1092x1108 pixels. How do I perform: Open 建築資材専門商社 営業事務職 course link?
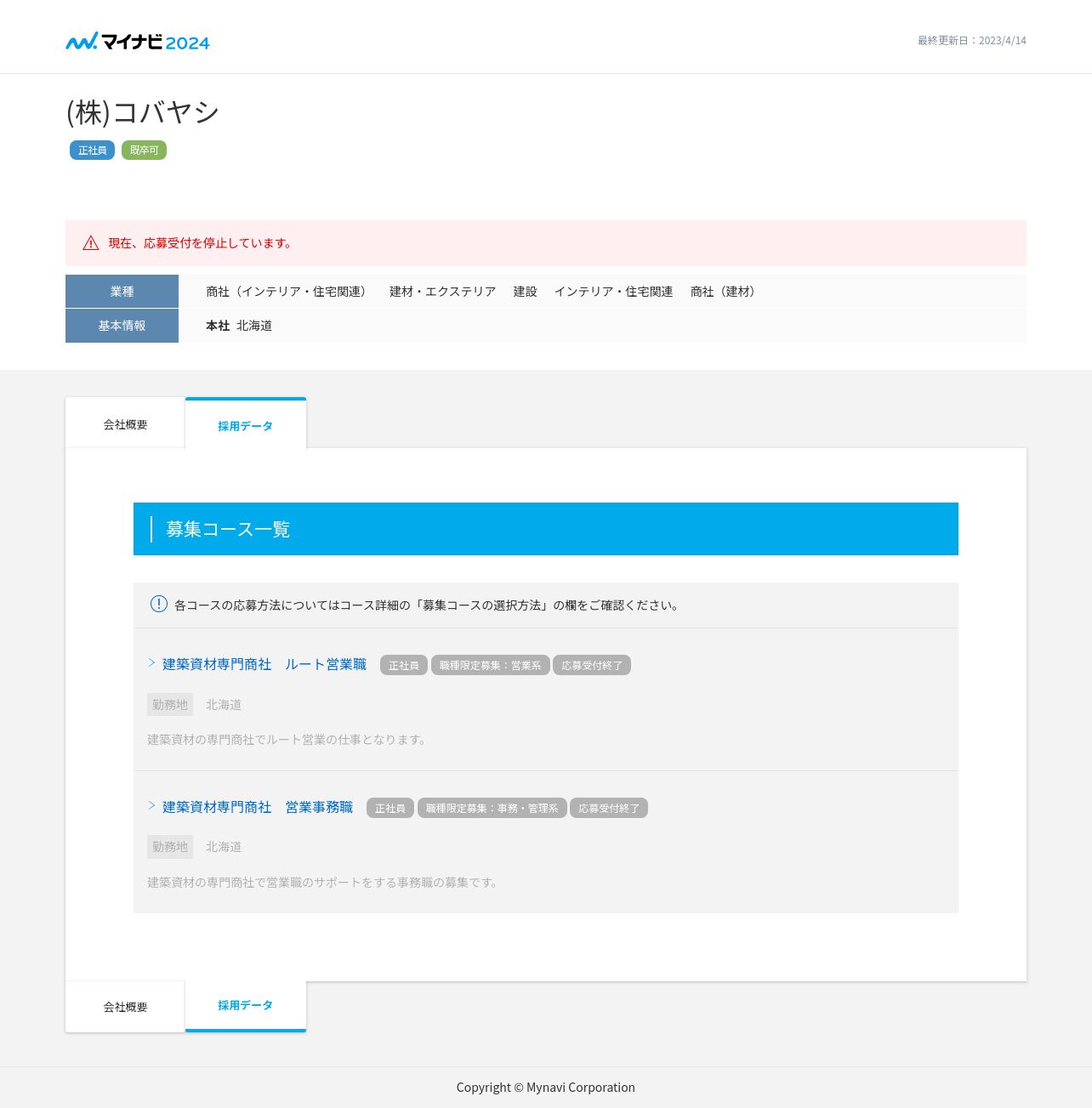pos(258,807)
